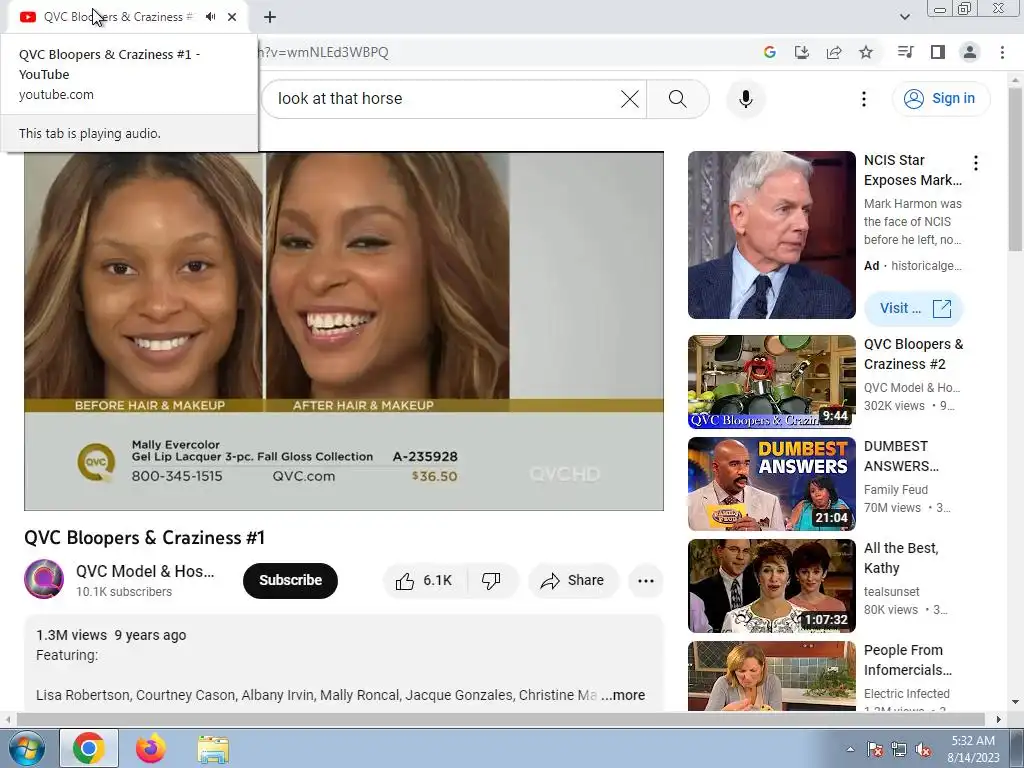Open the NCIS ad options menu

tap(976, 163)
